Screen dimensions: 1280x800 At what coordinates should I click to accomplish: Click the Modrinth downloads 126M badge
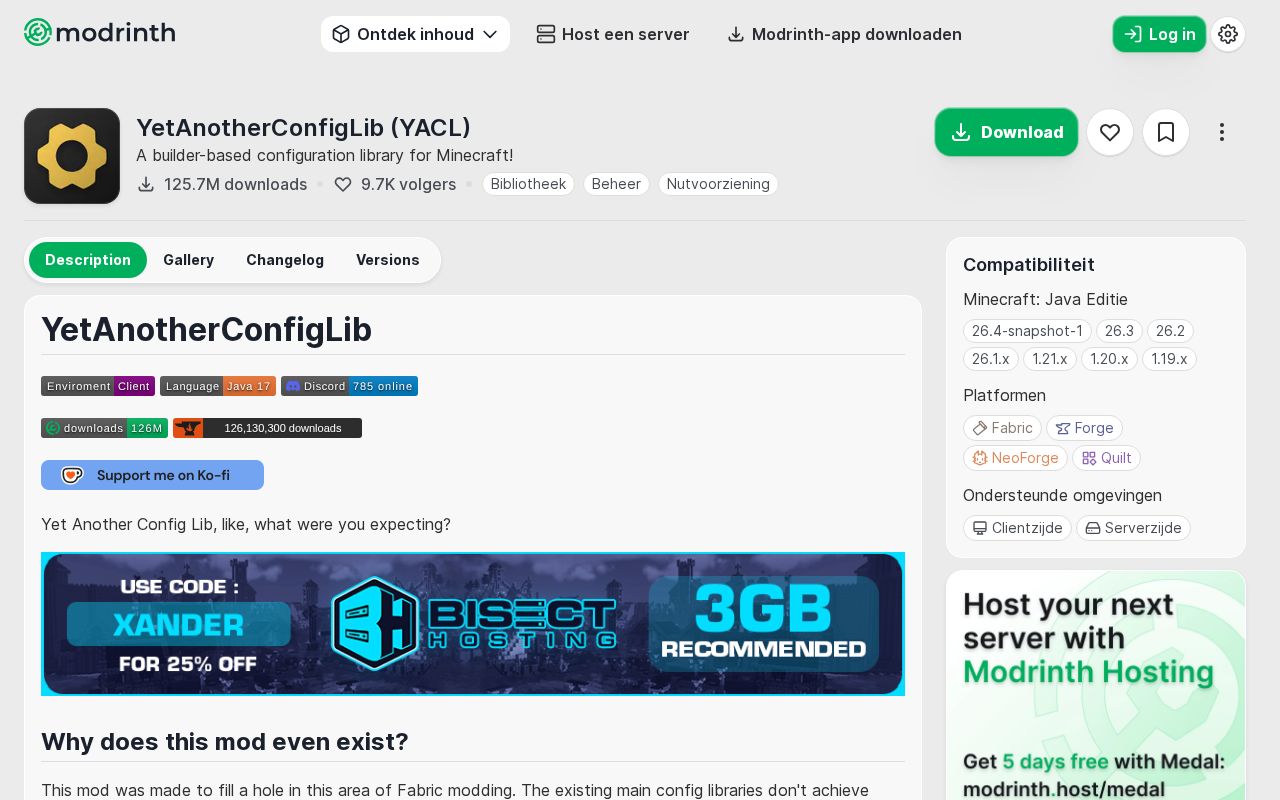[104, 428]
